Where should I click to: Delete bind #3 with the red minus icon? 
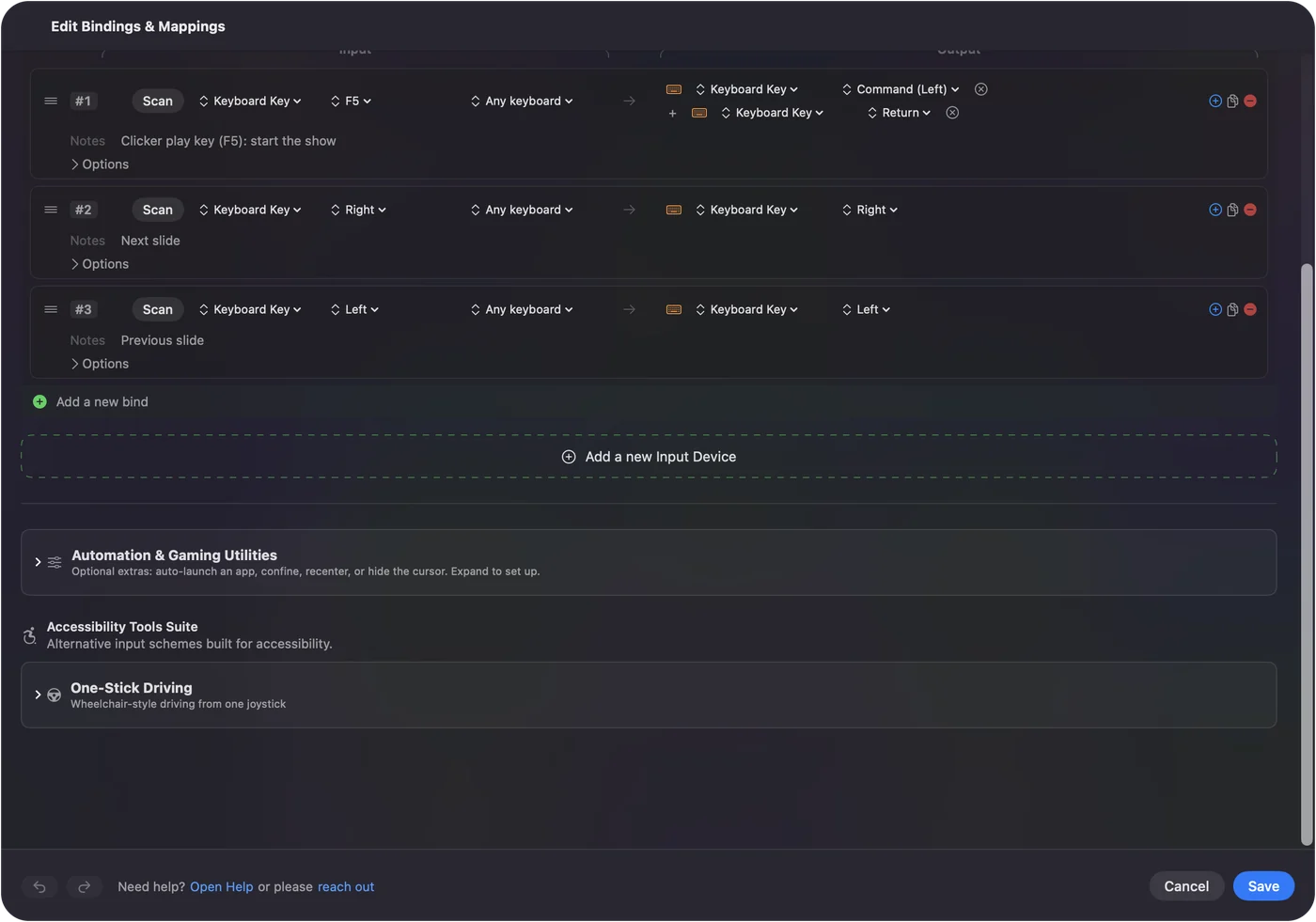(1250, 309)
